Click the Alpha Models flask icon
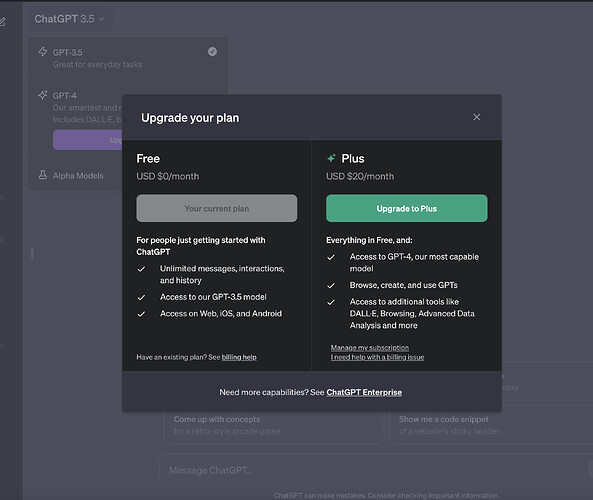 point(43,175)
